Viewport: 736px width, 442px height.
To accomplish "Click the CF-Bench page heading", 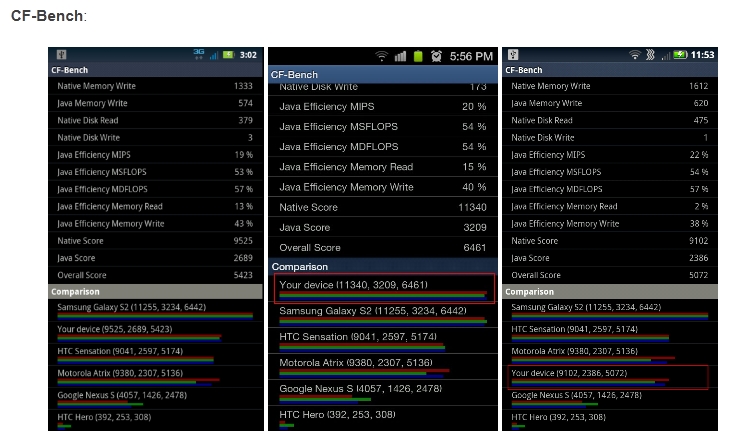I will (x=48, y=16).
